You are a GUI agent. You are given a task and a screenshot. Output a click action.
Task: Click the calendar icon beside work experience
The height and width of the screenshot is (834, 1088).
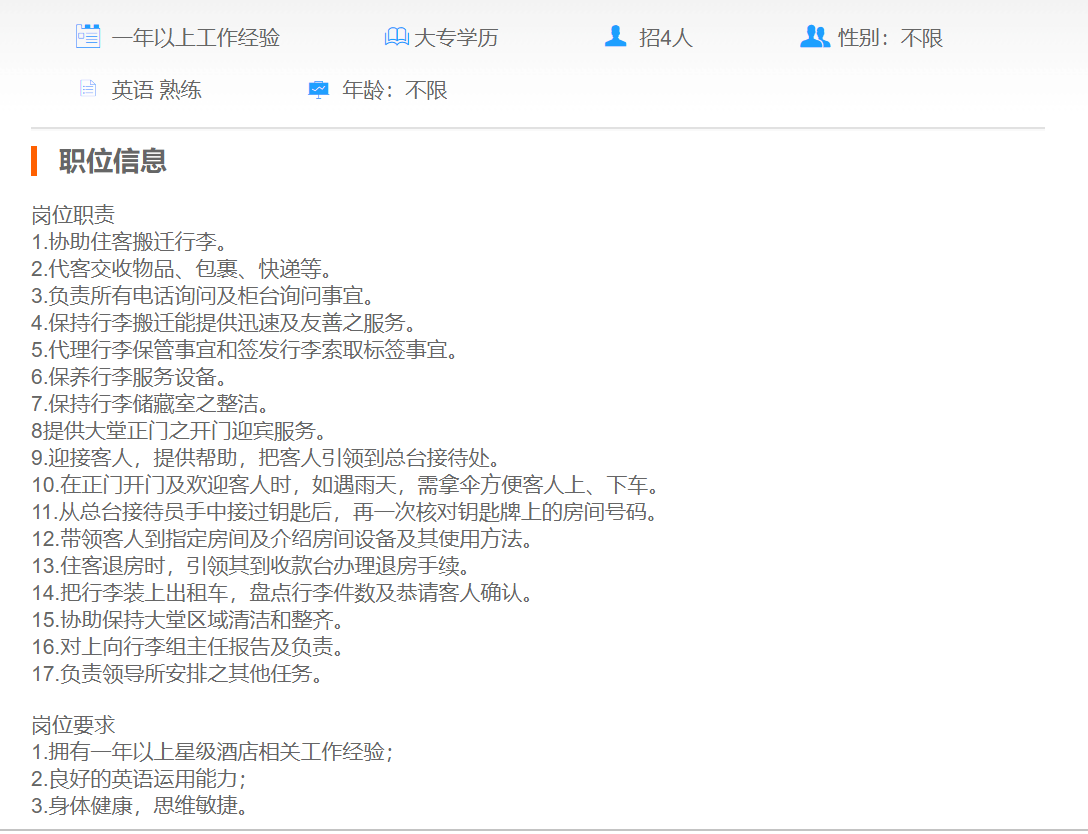[x=88, y=37]
